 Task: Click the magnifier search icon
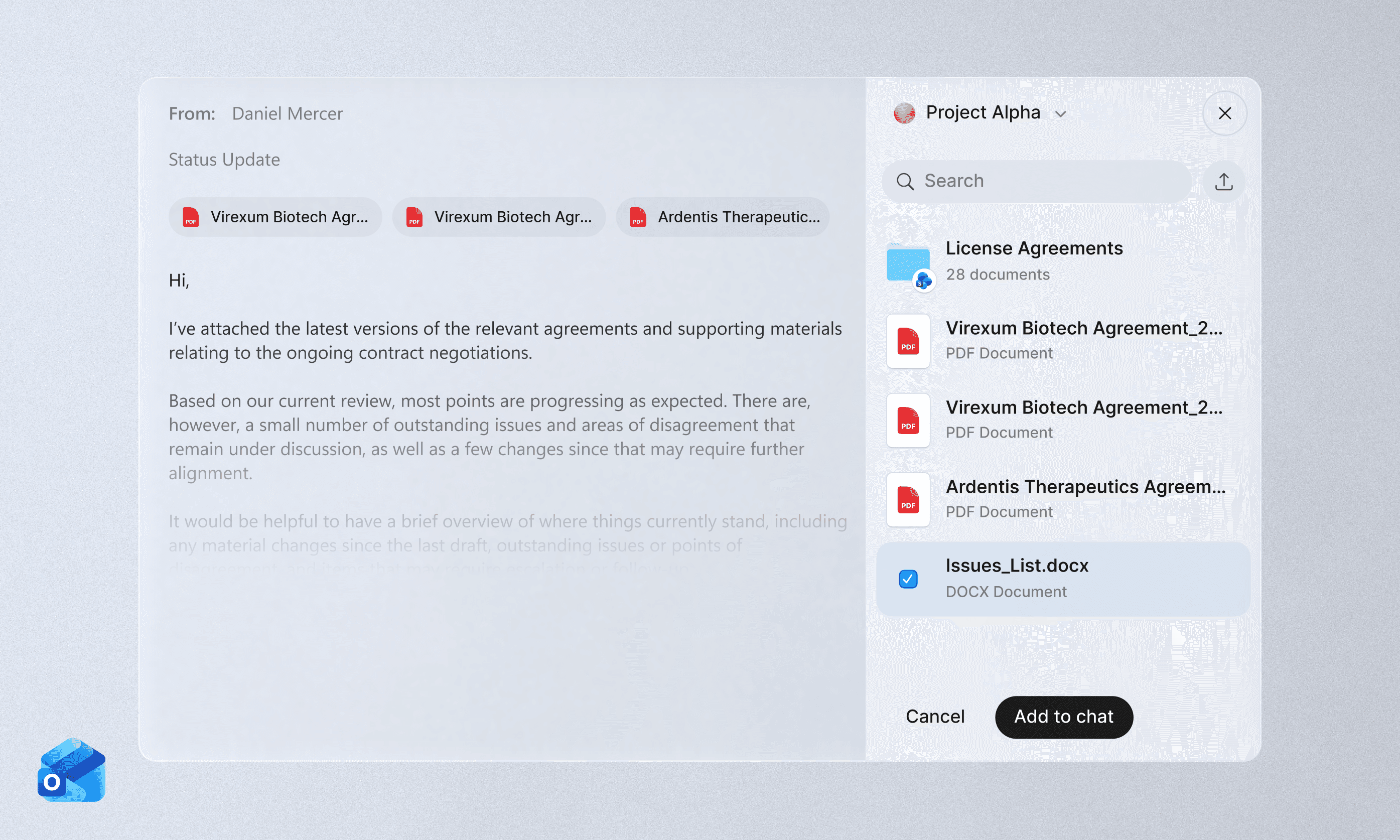click(x=905, y=182)
